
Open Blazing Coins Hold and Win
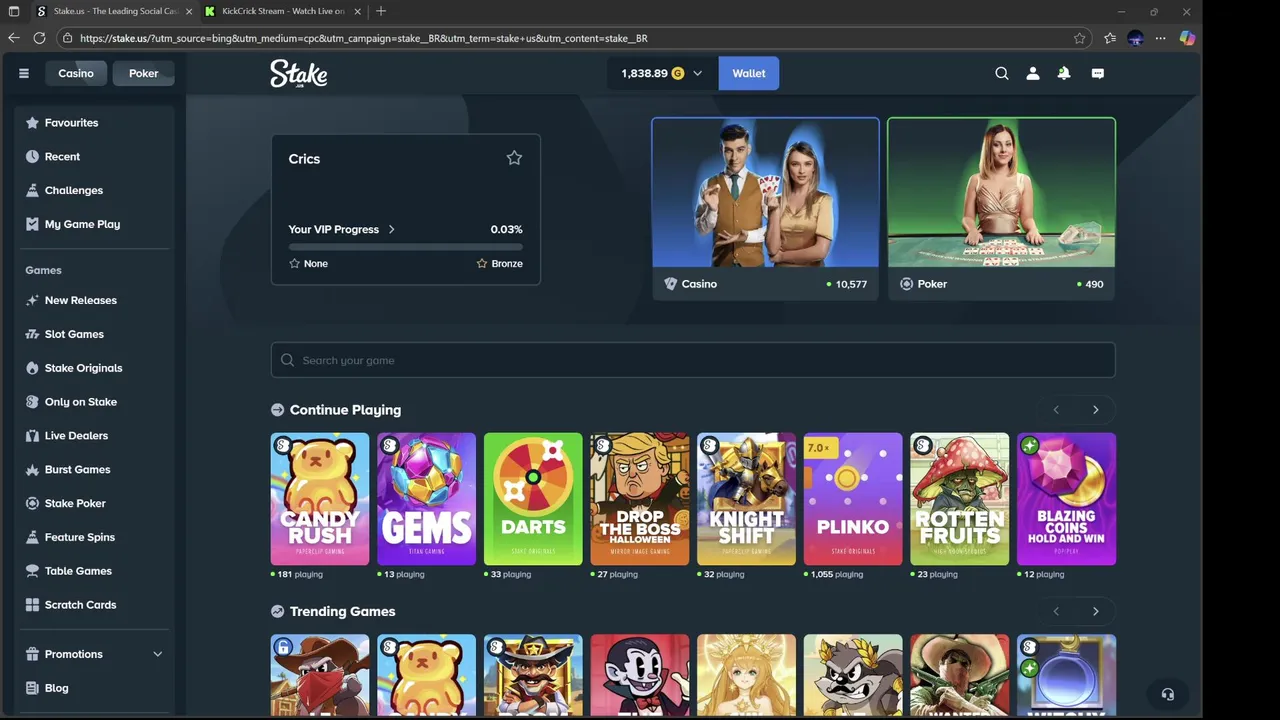click(1066, 499)
